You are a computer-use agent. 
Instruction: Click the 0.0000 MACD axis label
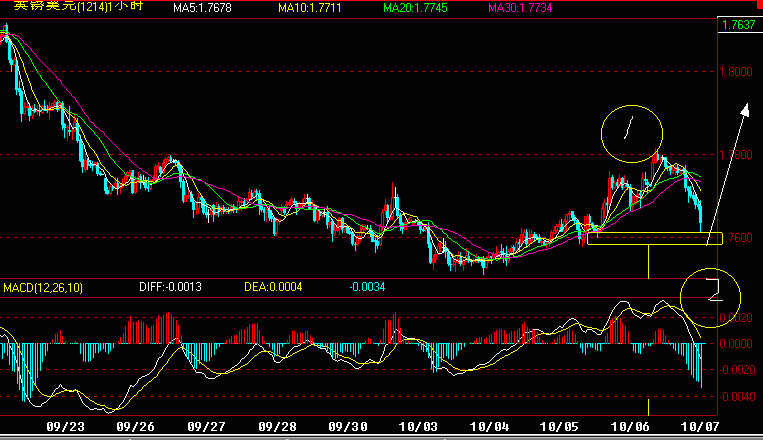tap(736, 344)
